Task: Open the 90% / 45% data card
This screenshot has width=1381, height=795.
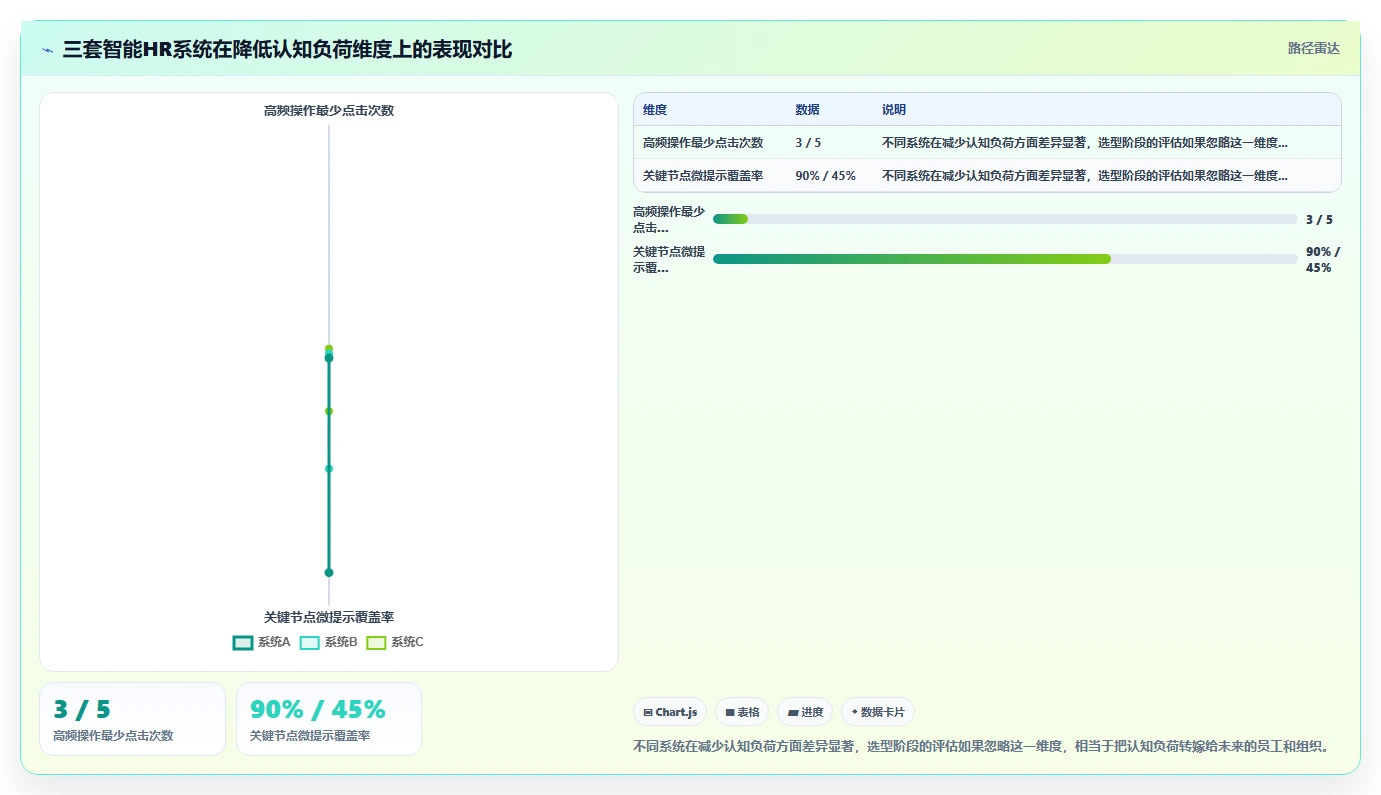Action: point(329,719)
